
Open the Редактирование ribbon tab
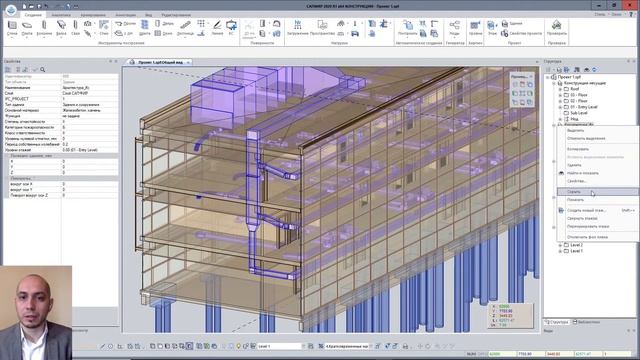[x=176, y=15]
